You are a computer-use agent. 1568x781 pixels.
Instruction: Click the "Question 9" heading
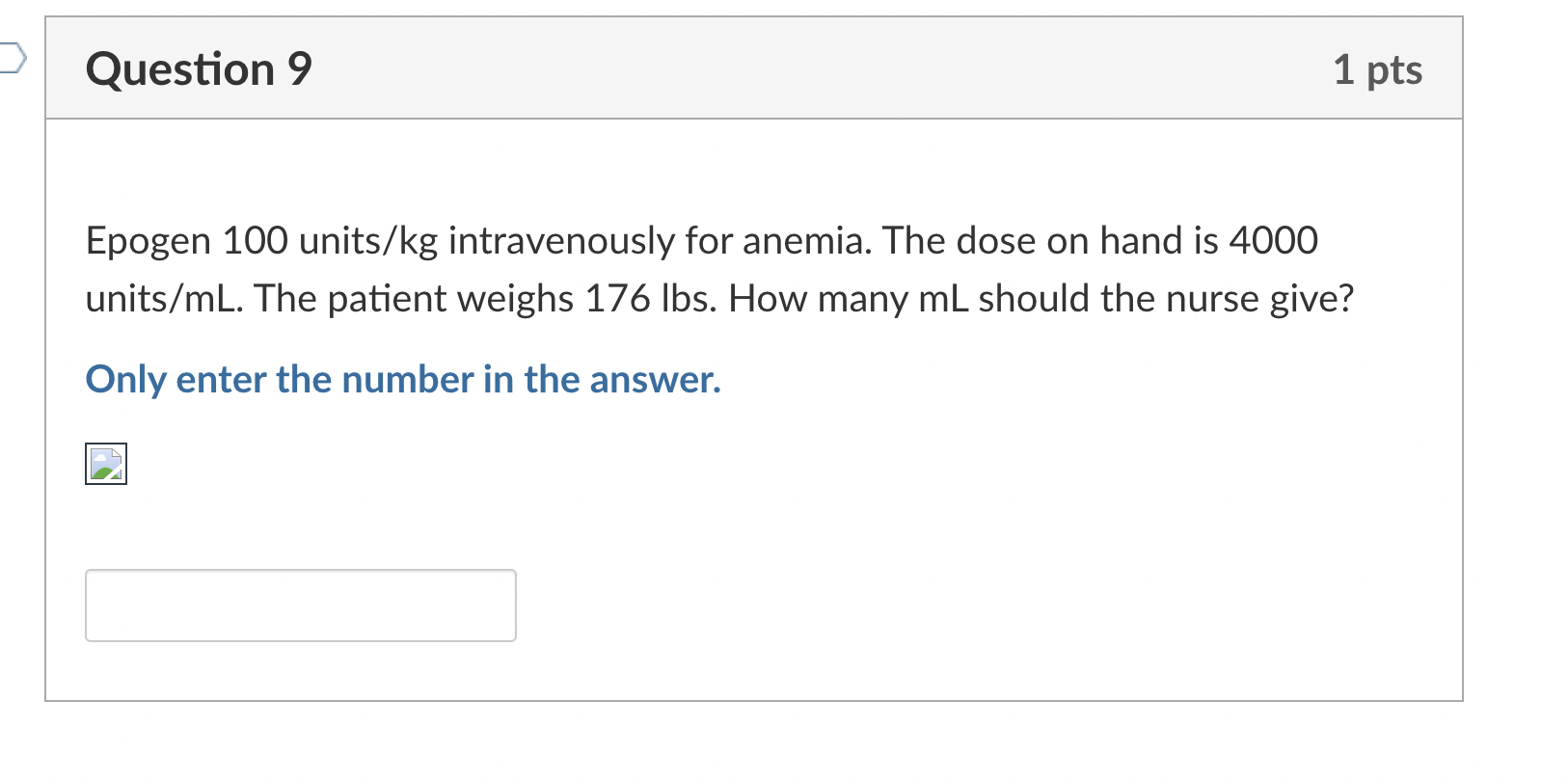point(199,69)
